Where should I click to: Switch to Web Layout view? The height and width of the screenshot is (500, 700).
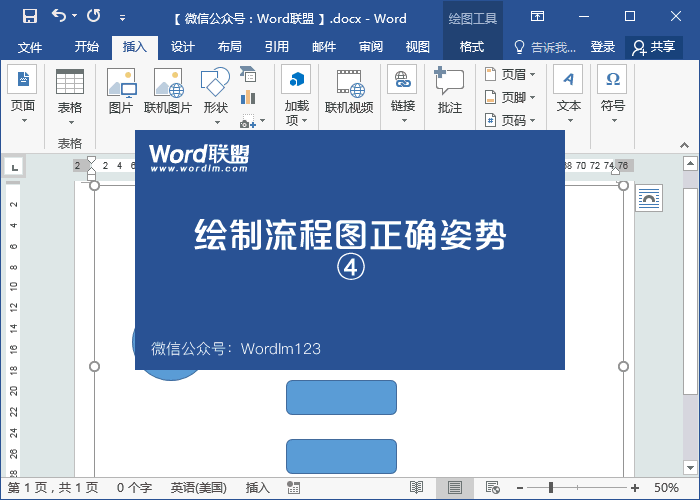pyautogui.click(x=492, y=488)
